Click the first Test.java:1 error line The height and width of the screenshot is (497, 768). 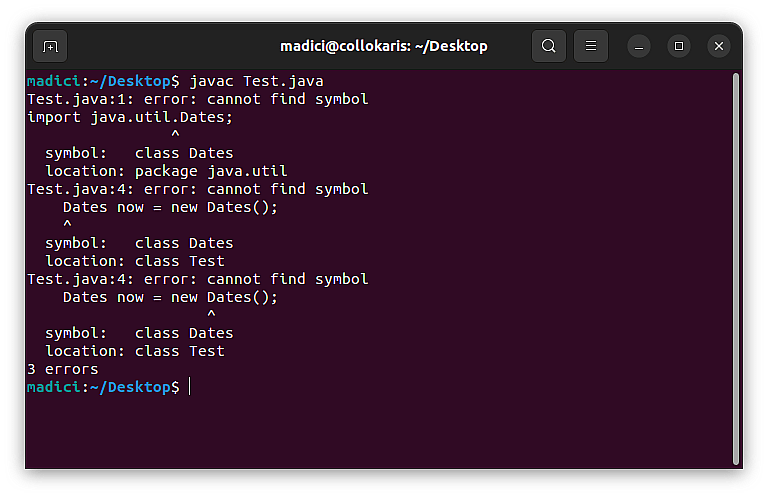click(x=197, y=99)
